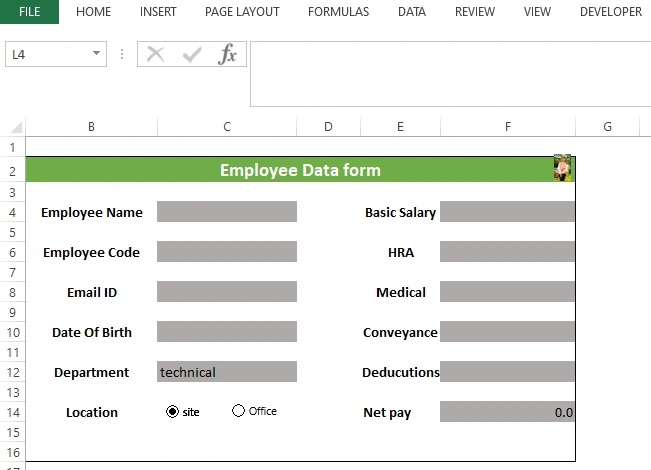This screenshot has height=470, width=651.
Task: Click the Insert Function fx icon
Action: pos(227,54)
